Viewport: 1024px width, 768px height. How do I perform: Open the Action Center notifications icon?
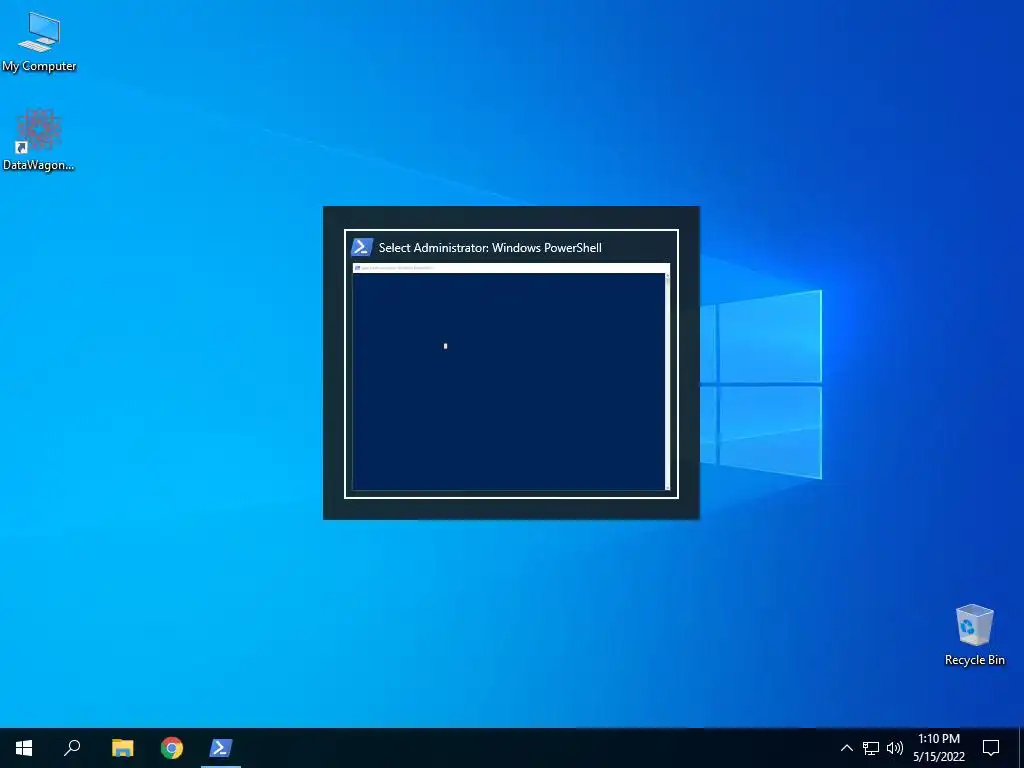pos(991,748)
